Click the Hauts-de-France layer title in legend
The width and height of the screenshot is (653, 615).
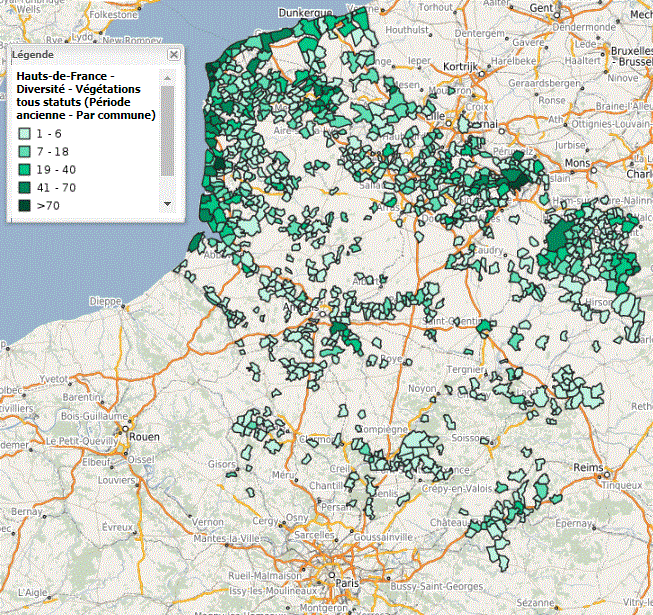[85, 95]
